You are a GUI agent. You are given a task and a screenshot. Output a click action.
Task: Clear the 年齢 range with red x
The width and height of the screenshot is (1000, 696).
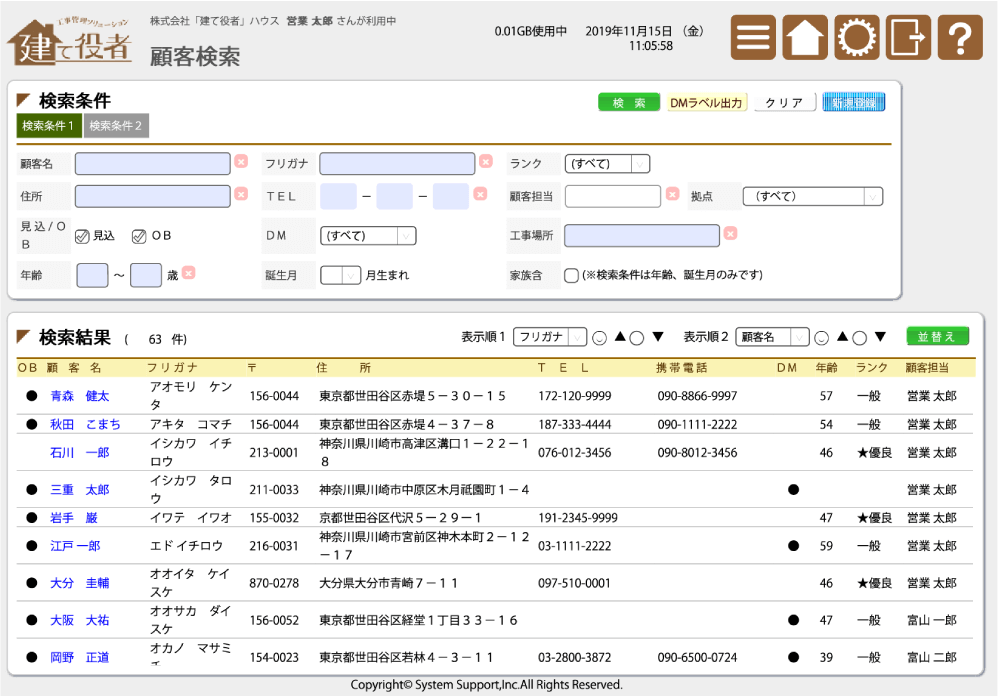[x=189, y=273]
